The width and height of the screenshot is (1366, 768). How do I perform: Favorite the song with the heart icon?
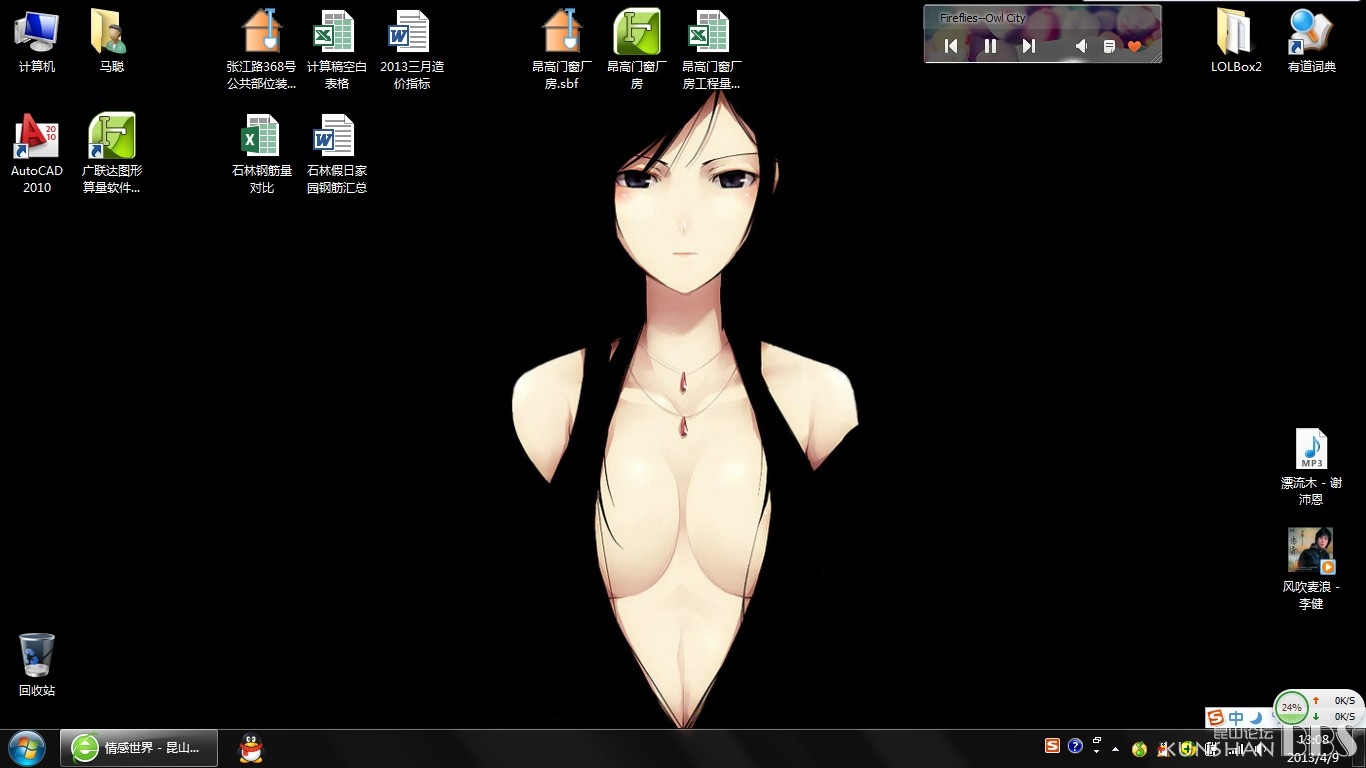(x=1134, y=46)
